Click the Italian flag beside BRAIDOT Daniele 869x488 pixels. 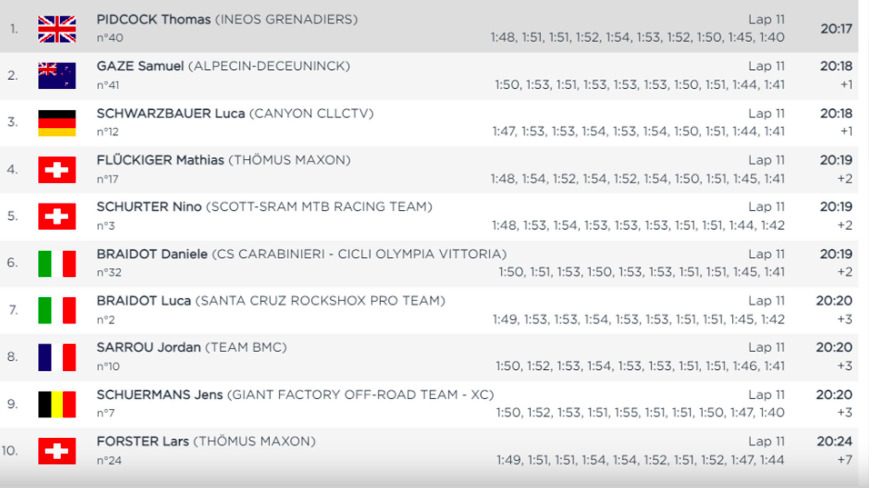[x=57, y=264]
